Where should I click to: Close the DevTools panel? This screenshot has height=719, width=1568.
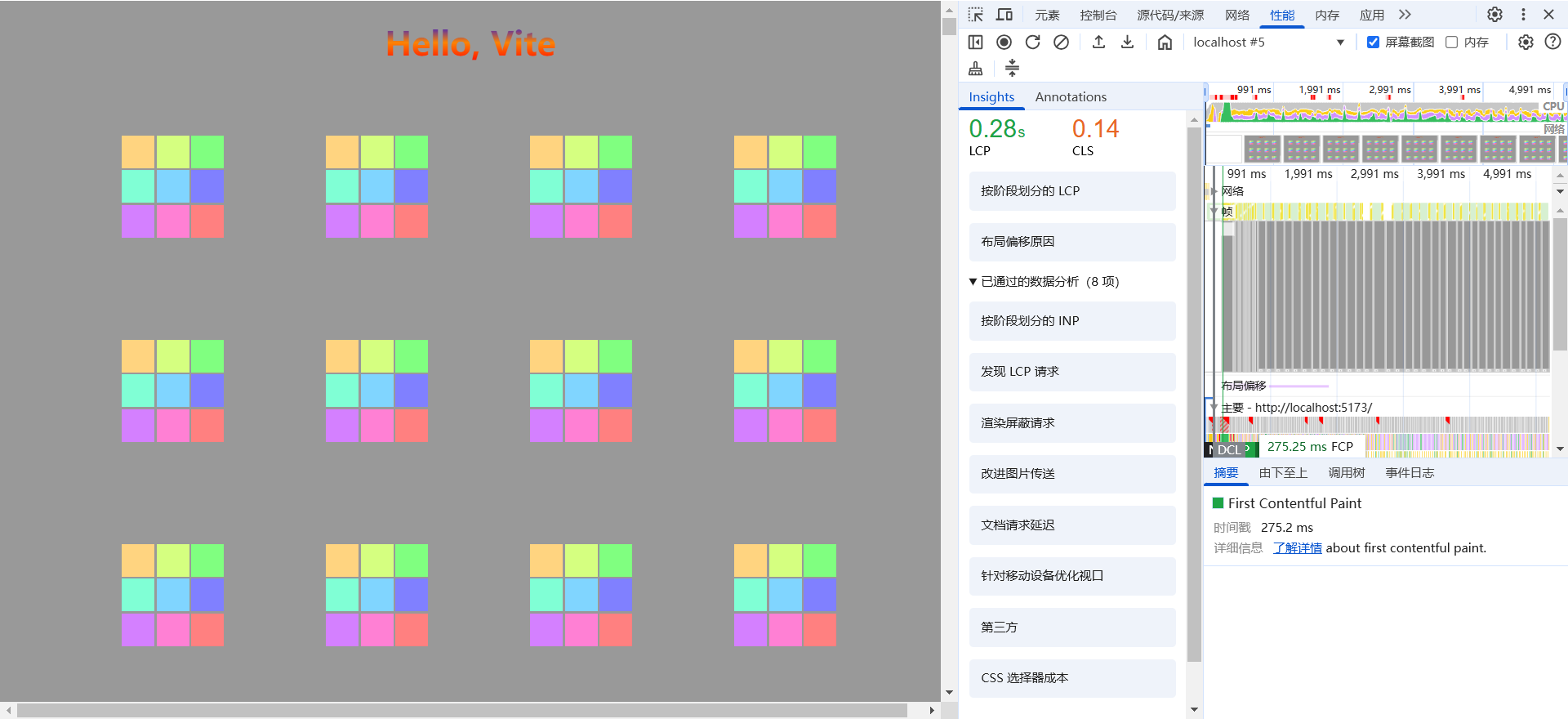(1548, 15)
